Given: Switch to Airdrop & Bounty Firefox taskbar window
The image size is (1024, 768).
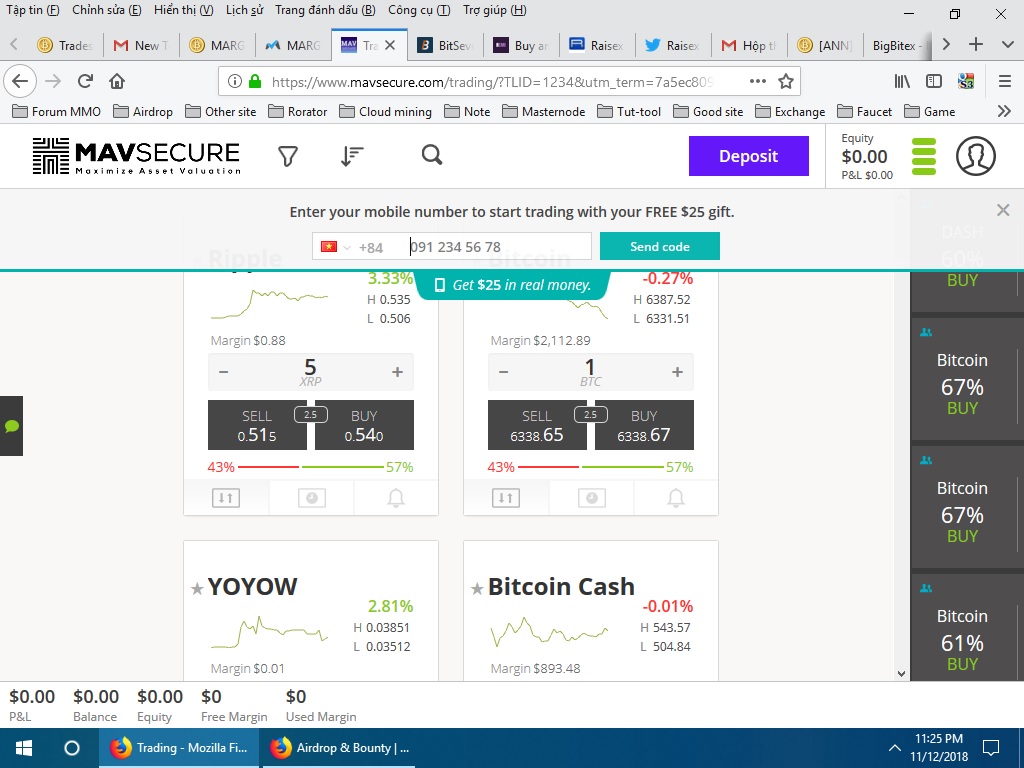Looking at the screenshot, I should coord(339,748).
